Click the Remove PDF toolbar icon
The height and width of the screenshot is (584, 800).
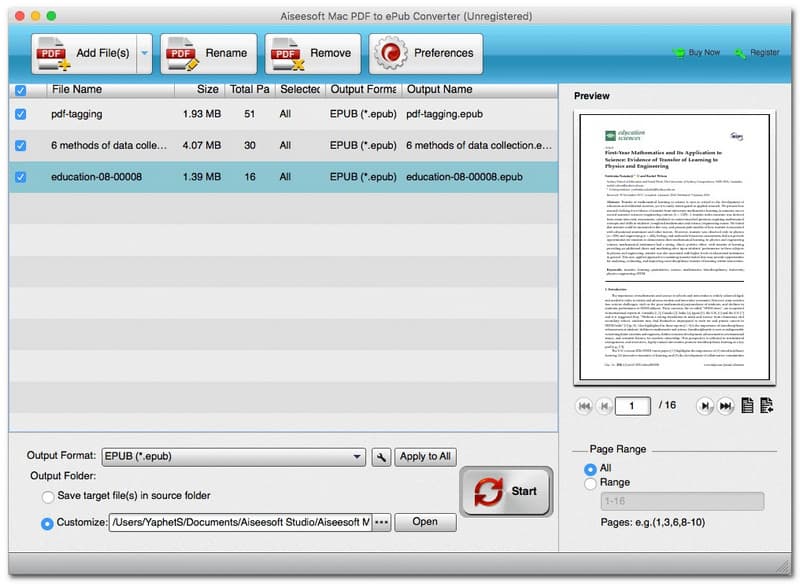pos(287,54)
